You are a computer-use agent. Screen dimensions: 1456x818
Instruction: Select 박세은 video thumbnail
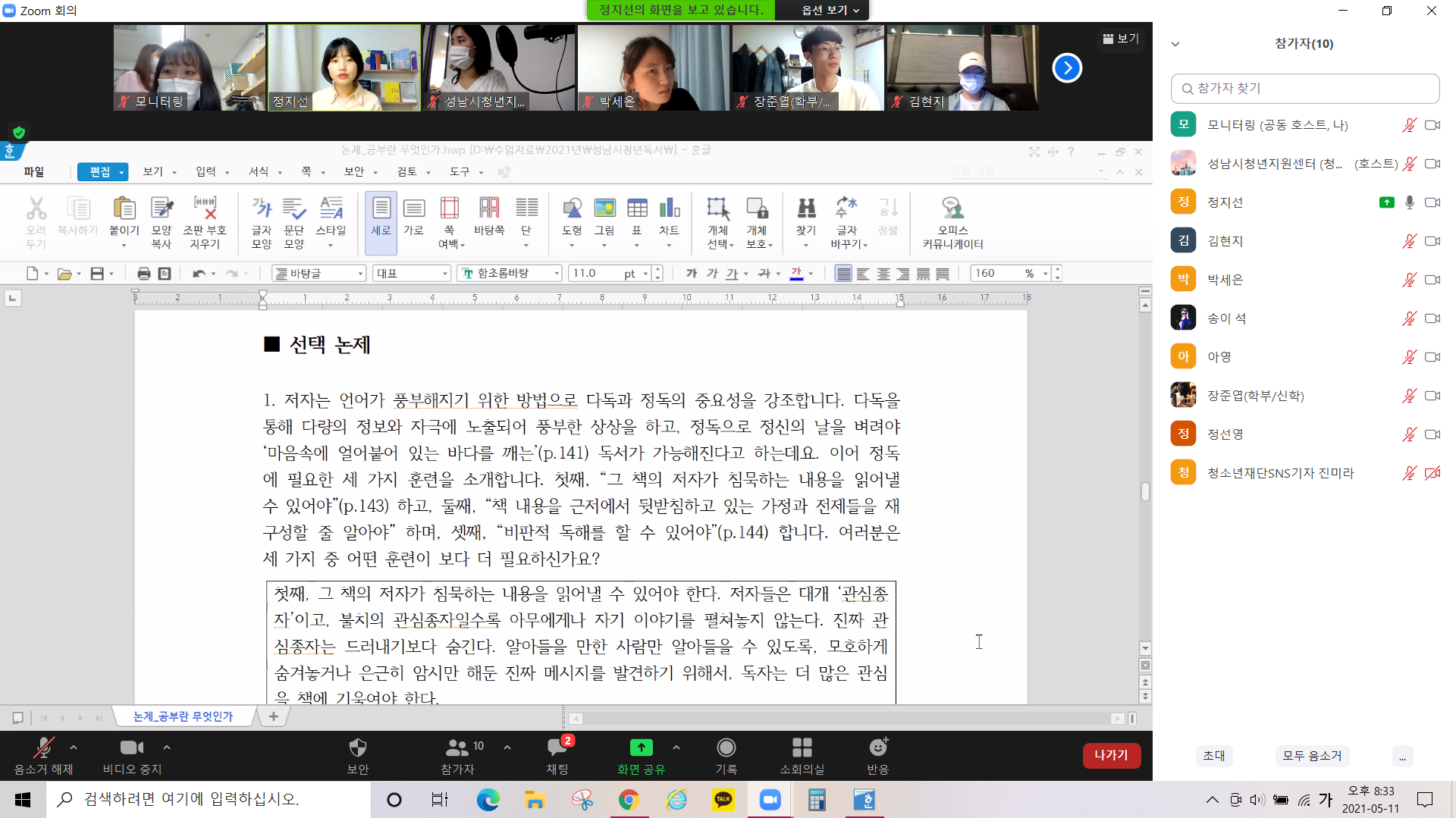653,68
